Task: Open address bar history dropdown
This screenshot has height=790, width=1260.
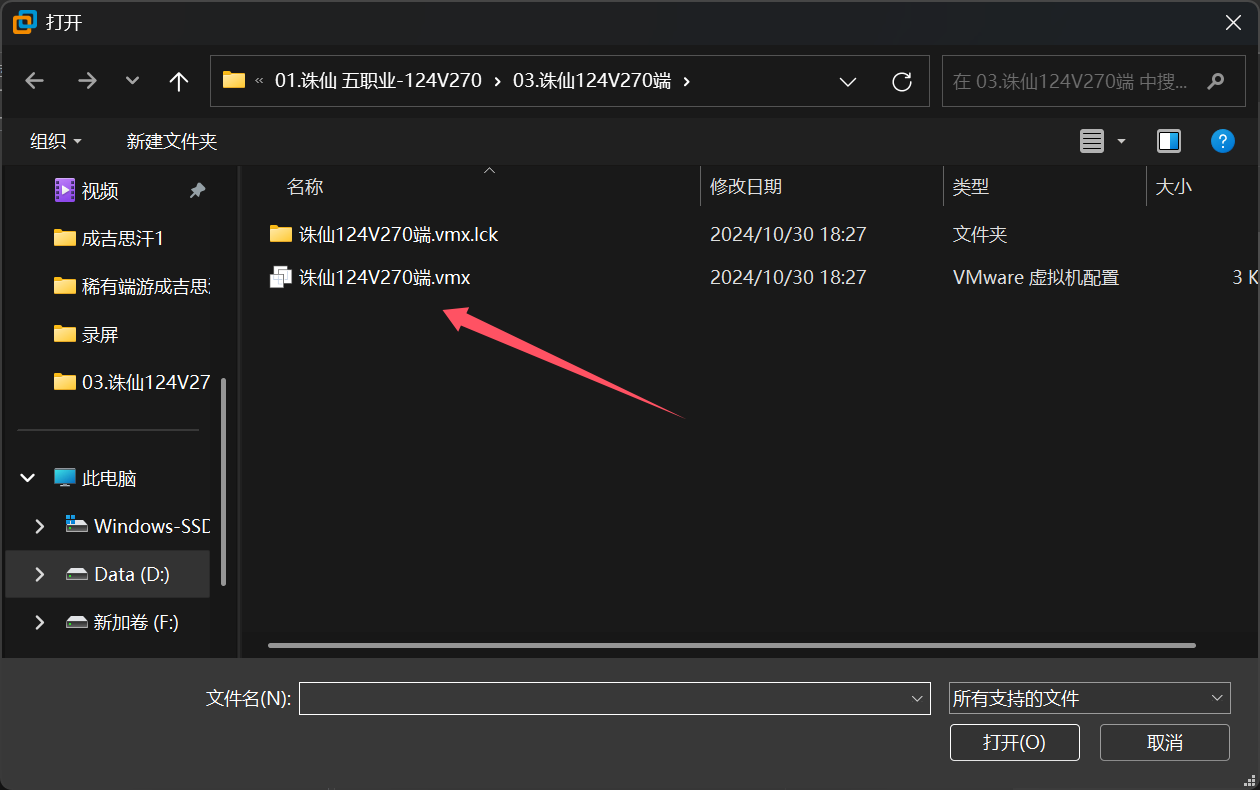Action: tap(847, 81)
